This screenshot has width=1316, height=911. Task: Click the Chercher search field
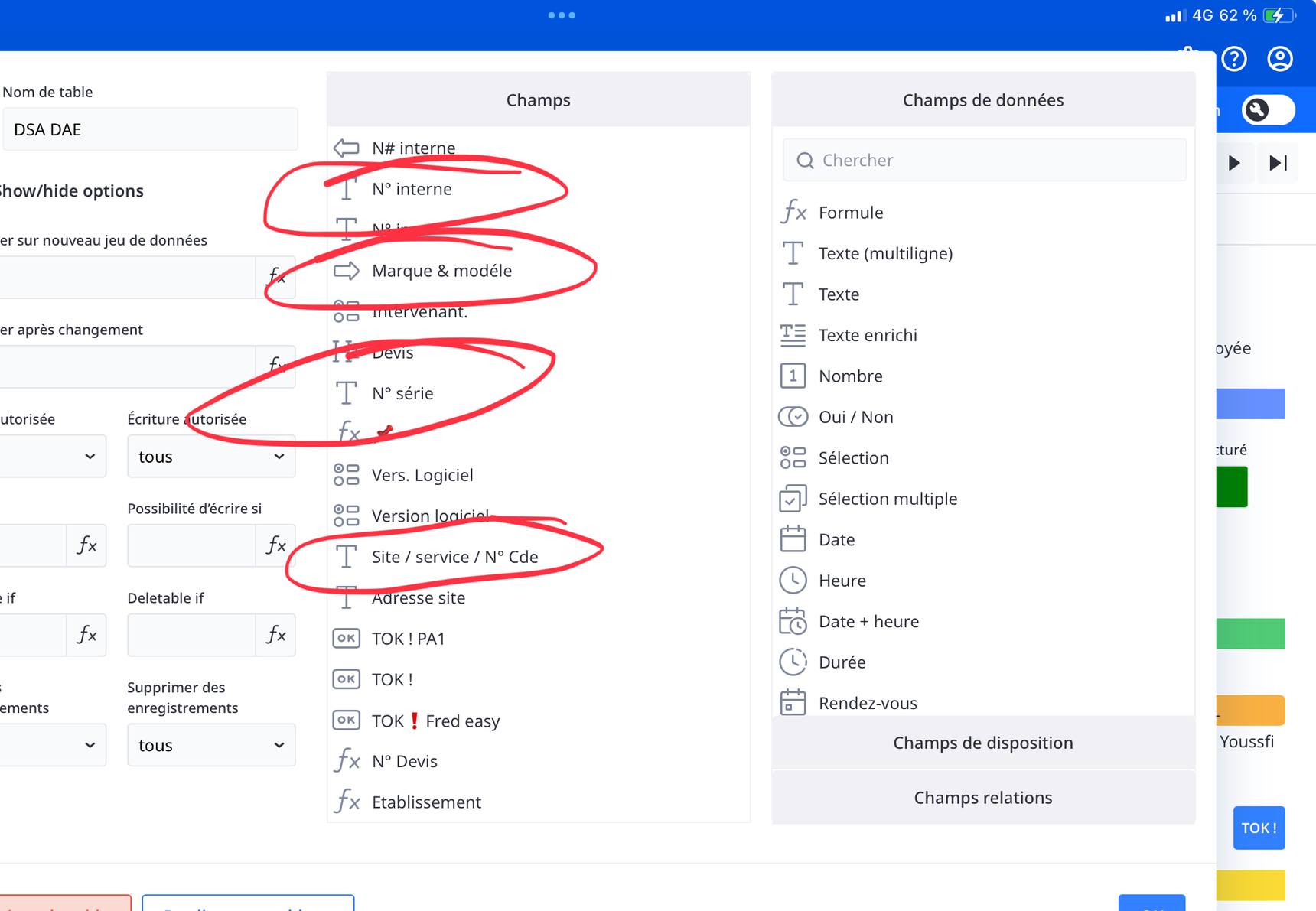(x=984, y=160)
